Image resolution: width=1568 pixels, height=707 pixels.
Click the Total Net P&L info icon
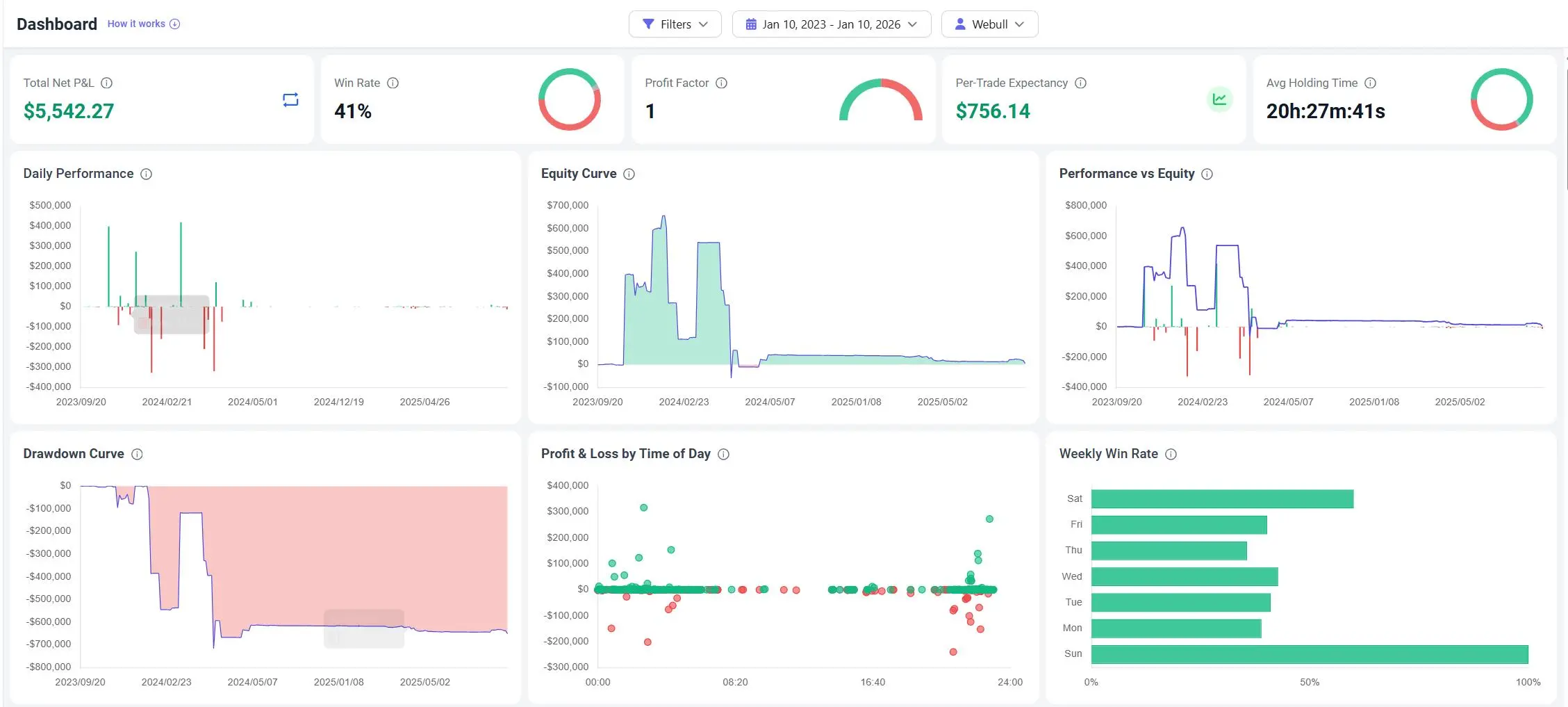106,83
